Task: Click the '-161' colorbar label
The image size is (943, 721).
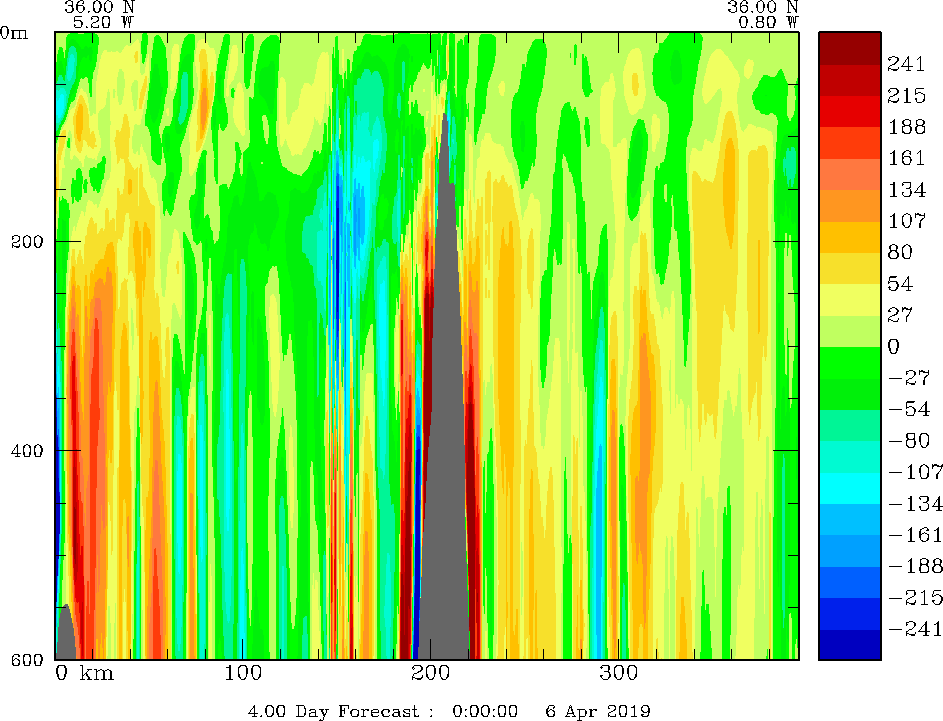Action: [915, 535]
